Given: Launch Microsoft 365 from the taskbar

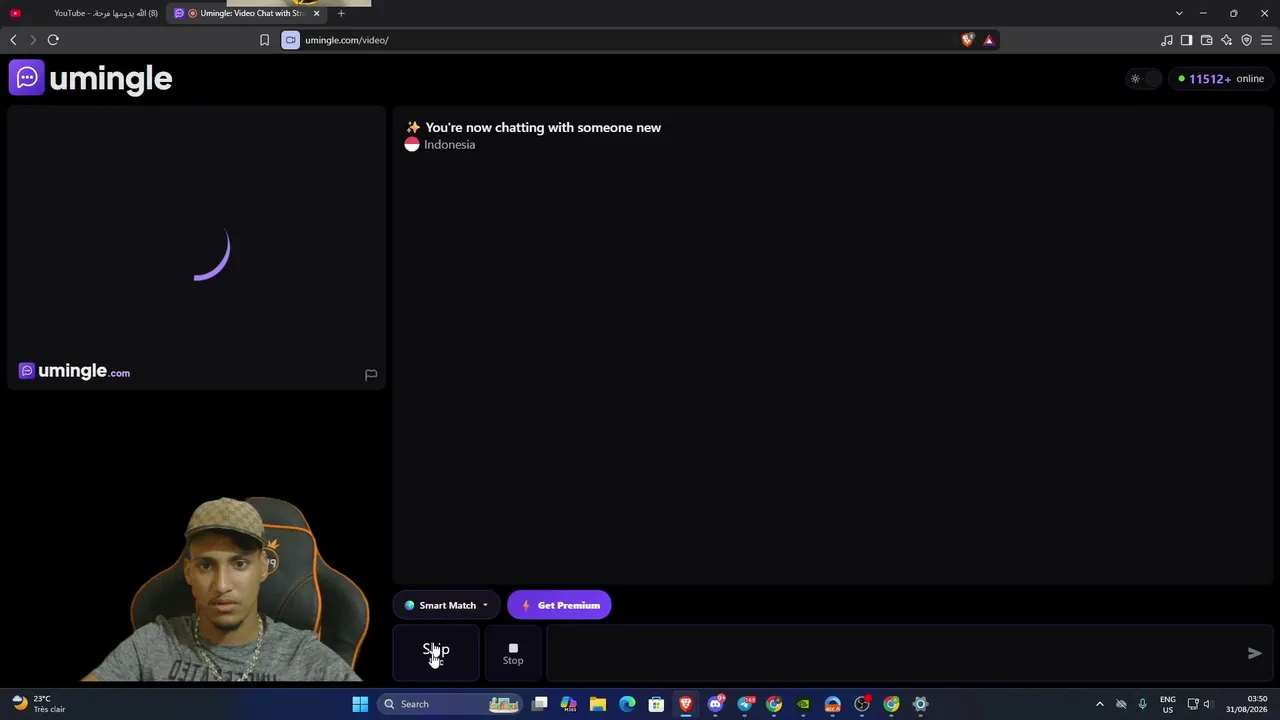Looking at the screenshot, I should point(569,704).
